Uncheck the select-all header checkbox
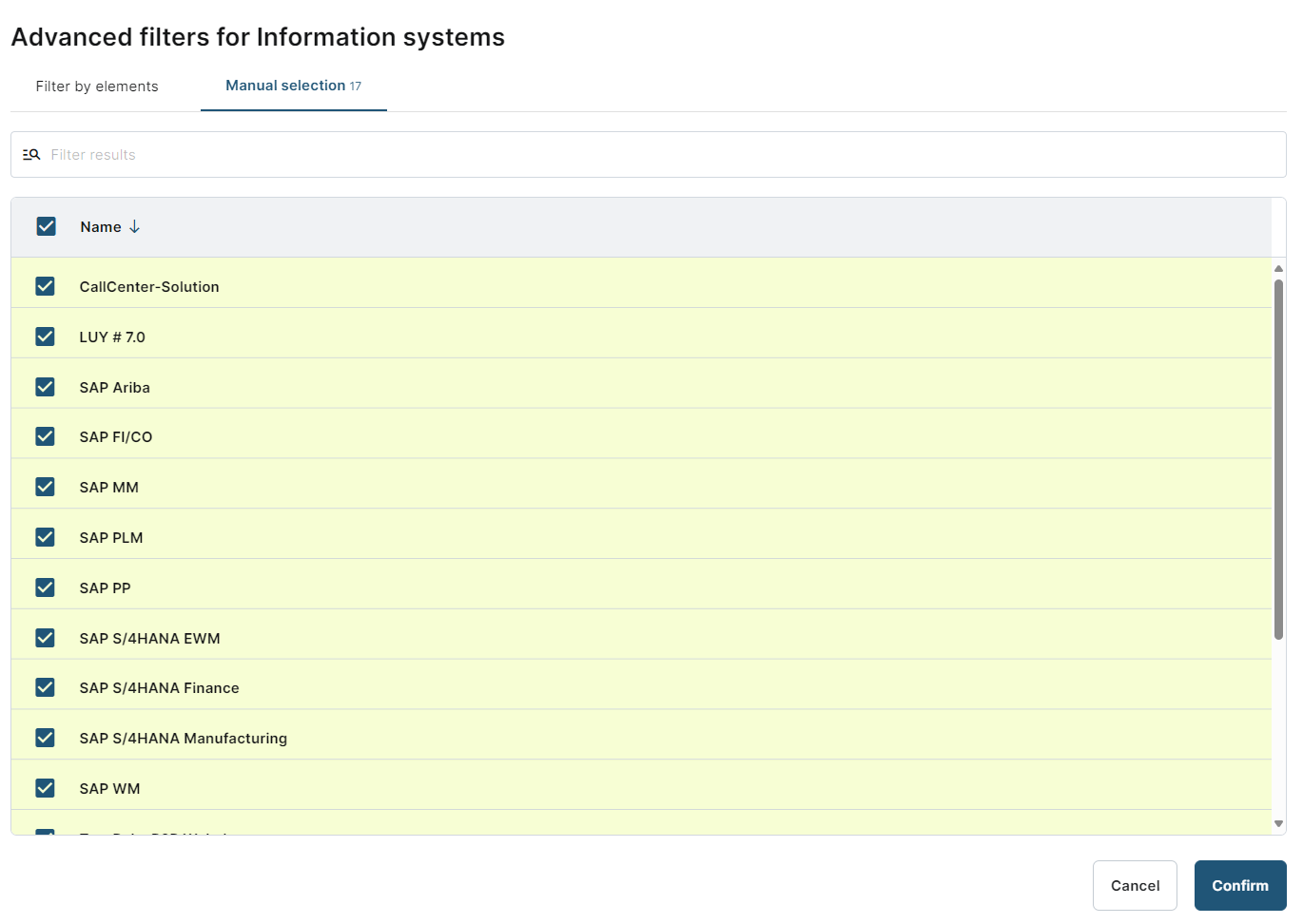1303x924 pixels. click(46, 226)
